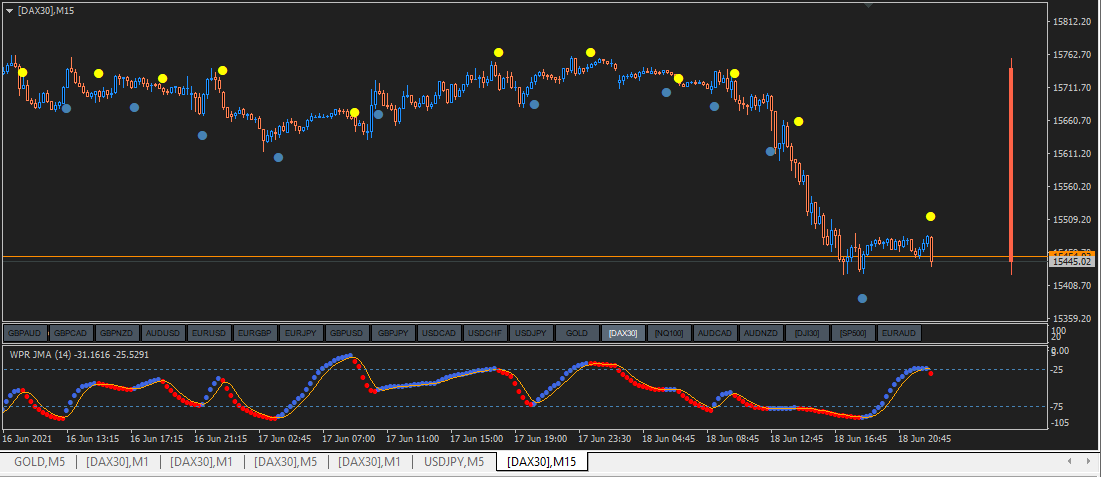Click the orange horizontal price line
The height and width of the screenshot is (477, 1101).
coord(524,256)
